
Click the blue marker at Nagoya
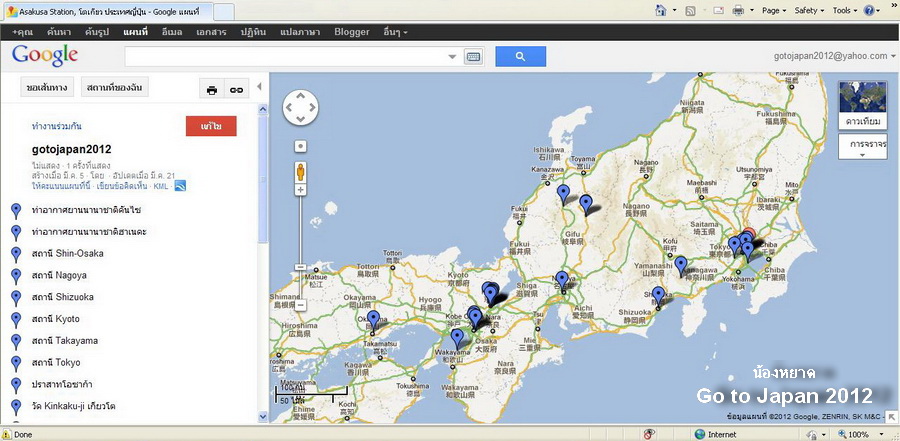(562, 280)
